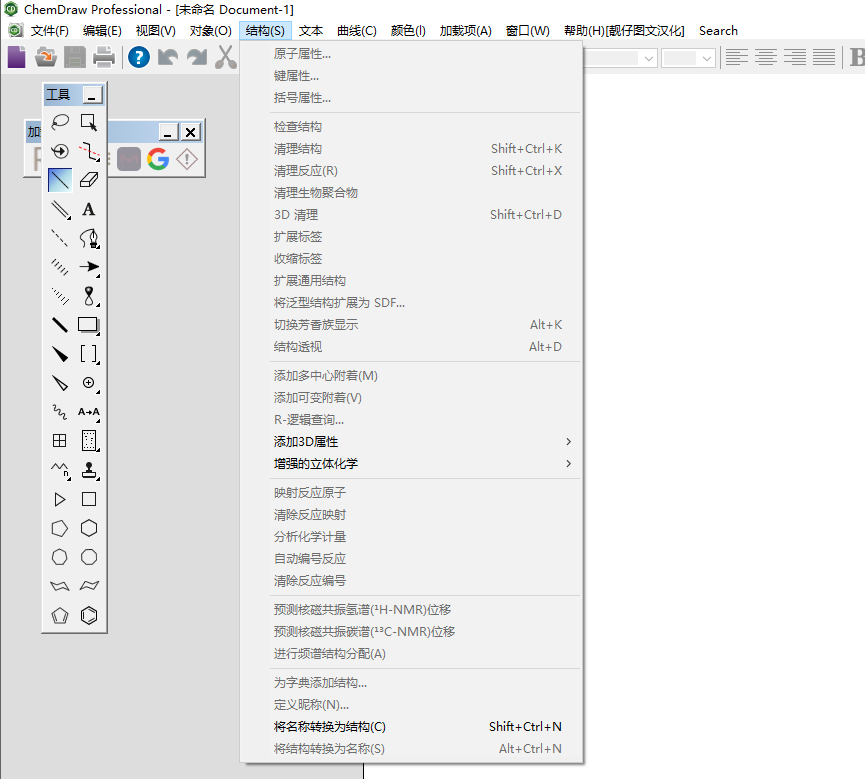Click the Open file toolbar icon
865x779 pixels.
pos(46,57)
